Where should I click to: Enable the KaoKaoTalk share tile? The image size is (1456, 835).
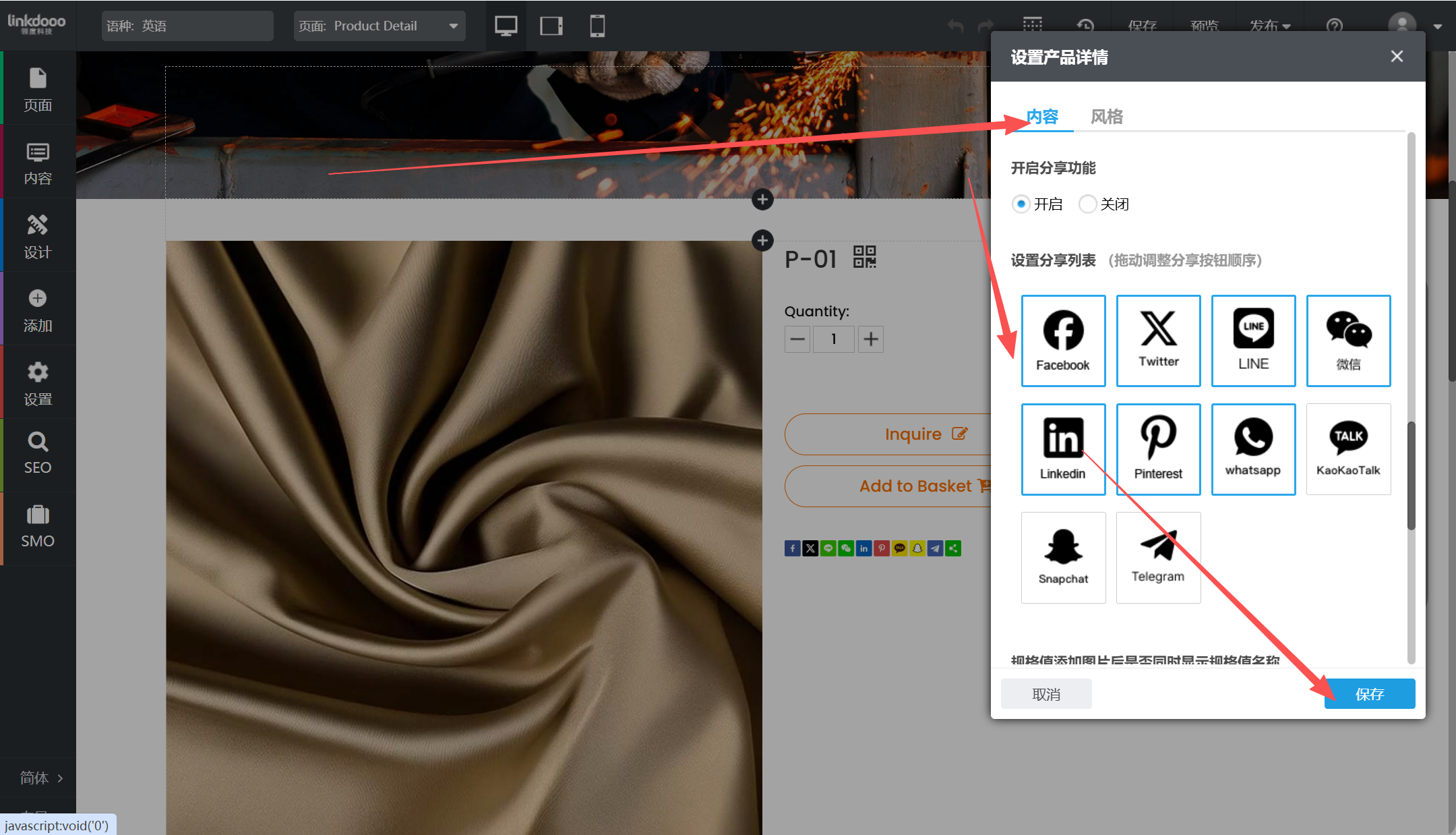point(1348,449)
